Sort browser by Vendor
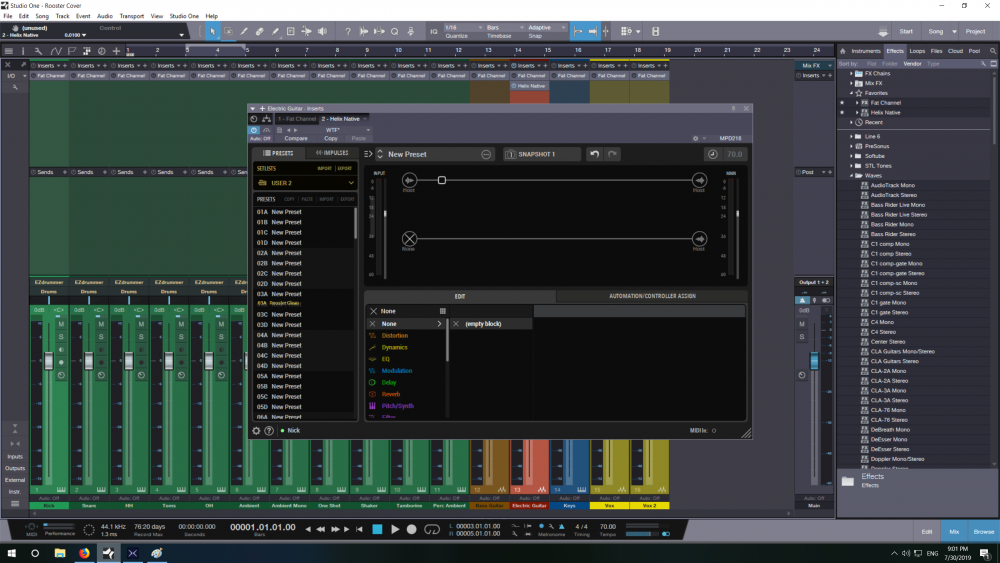Screen dimensions: 1000x563 coord(912,64)
